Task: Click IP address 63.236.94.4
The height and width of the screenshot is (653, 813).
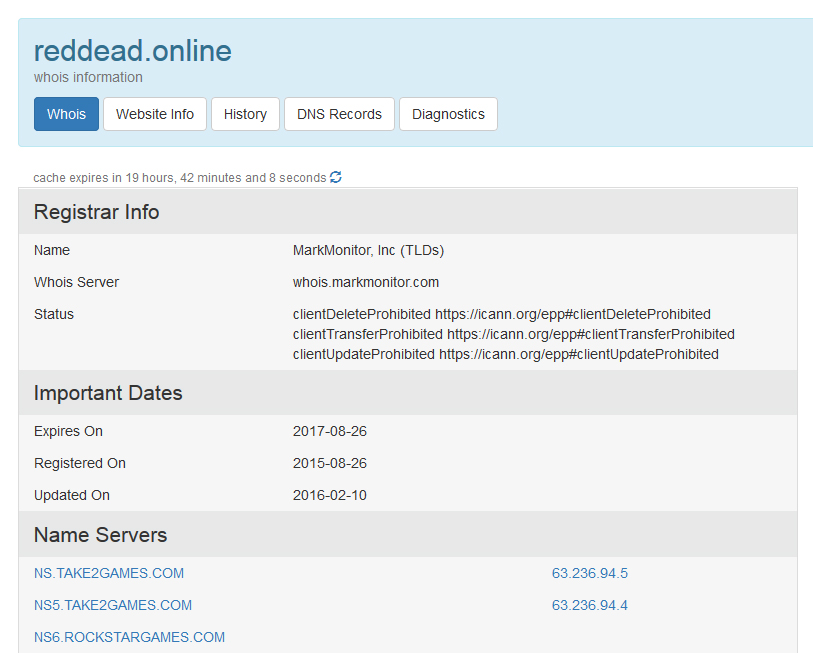Action: (590, 605)
